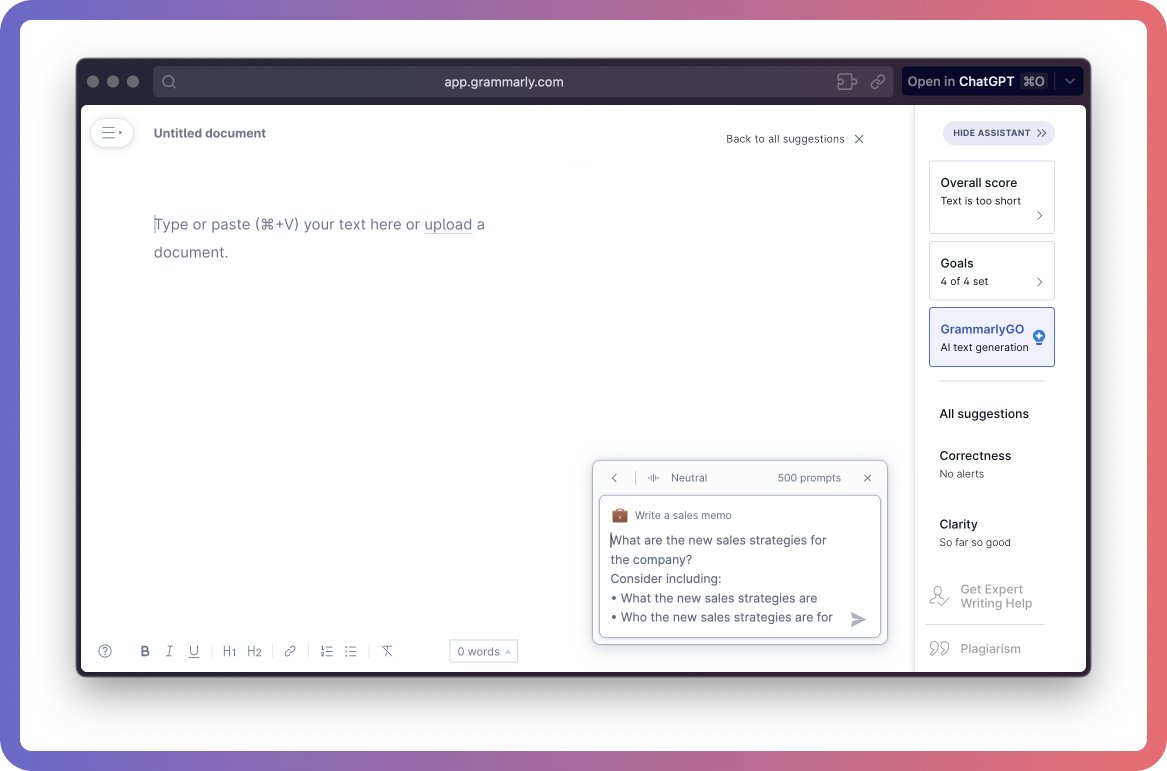Image resolution: width=1167 pixels, height=771 pixels.
Task: Apply Heading 1 style
Action: tap(229, 651)
